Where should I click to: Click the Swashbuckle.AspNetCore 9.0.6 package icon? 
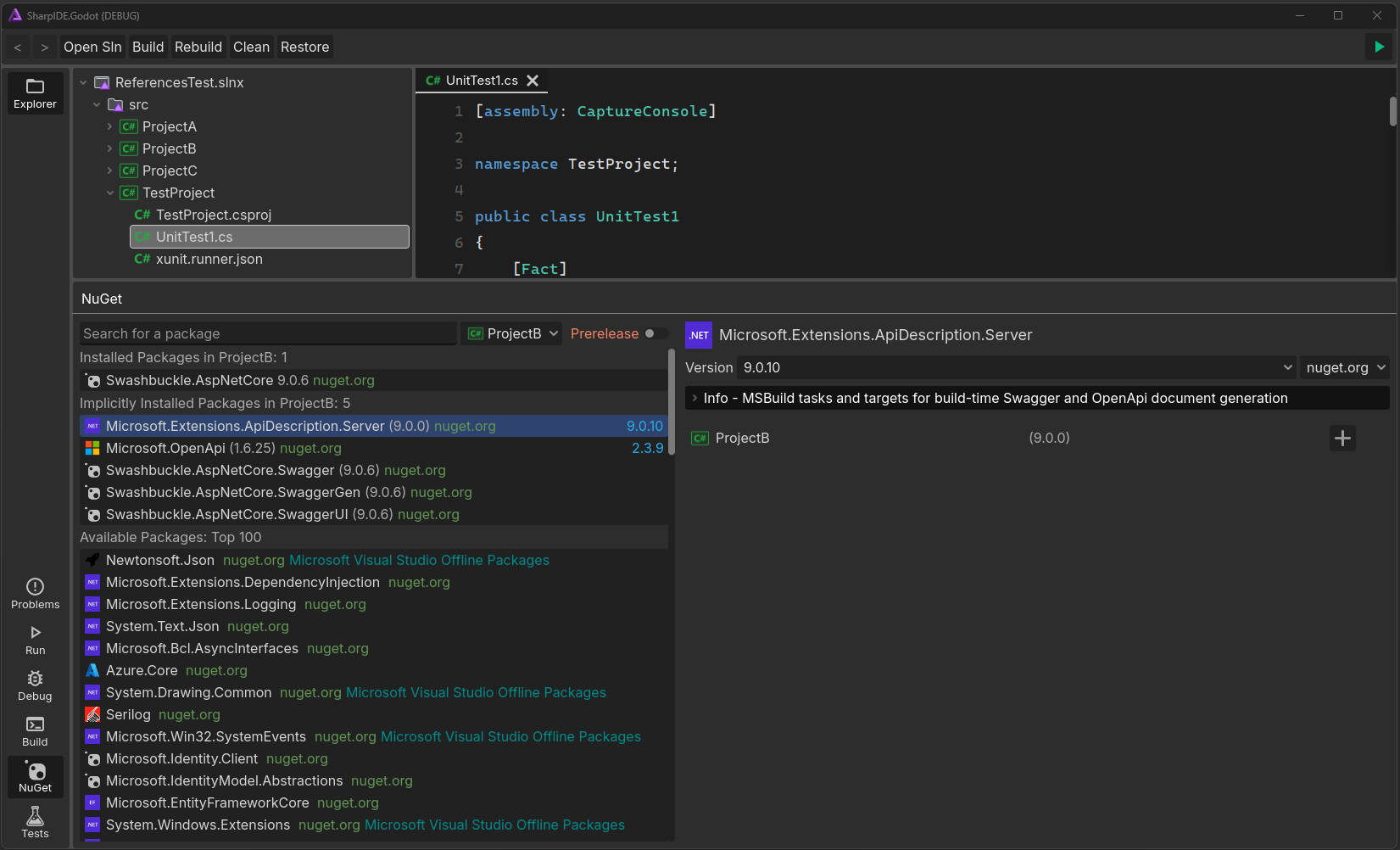coord(93,381)
